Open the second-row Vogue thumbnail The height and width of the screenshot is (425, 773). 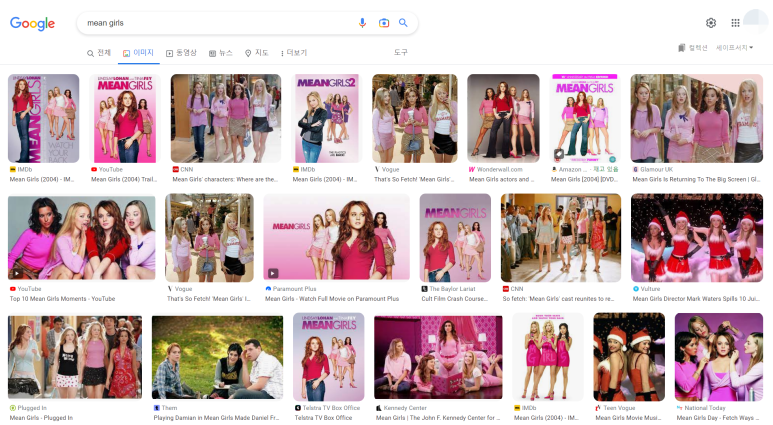[209, 238]
